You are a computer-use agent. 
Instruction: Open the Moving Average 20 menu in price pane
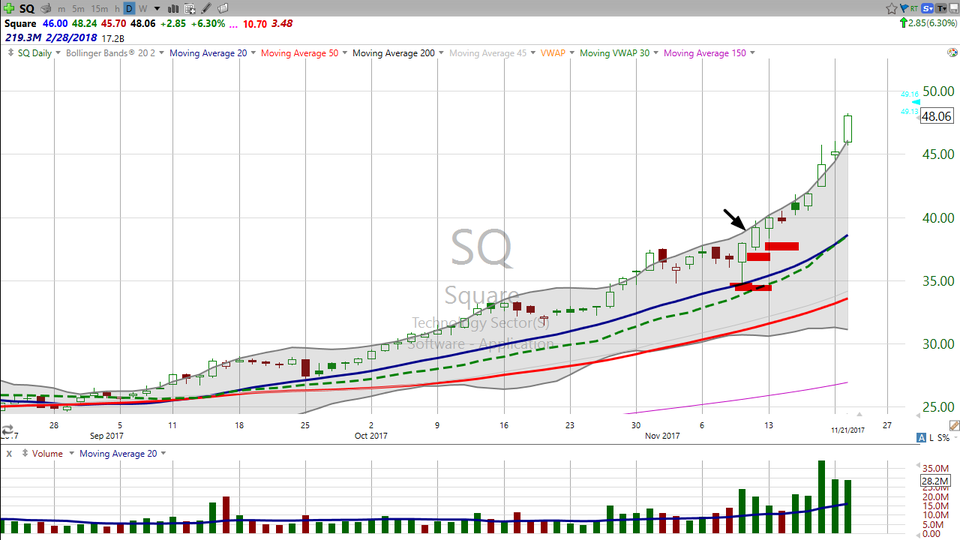click(x=212, y=53)
